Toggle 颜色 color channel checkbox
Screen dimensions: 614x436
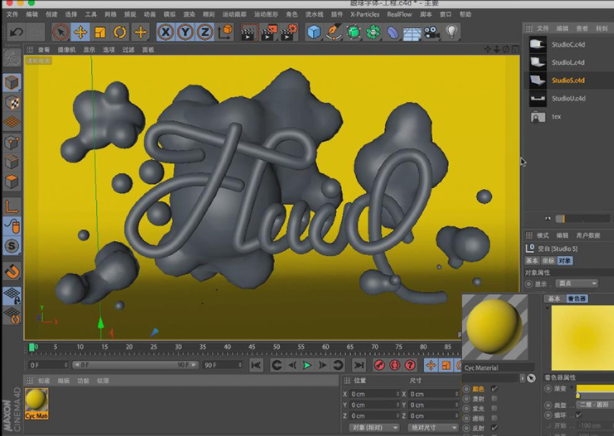(x=494, y=389)
